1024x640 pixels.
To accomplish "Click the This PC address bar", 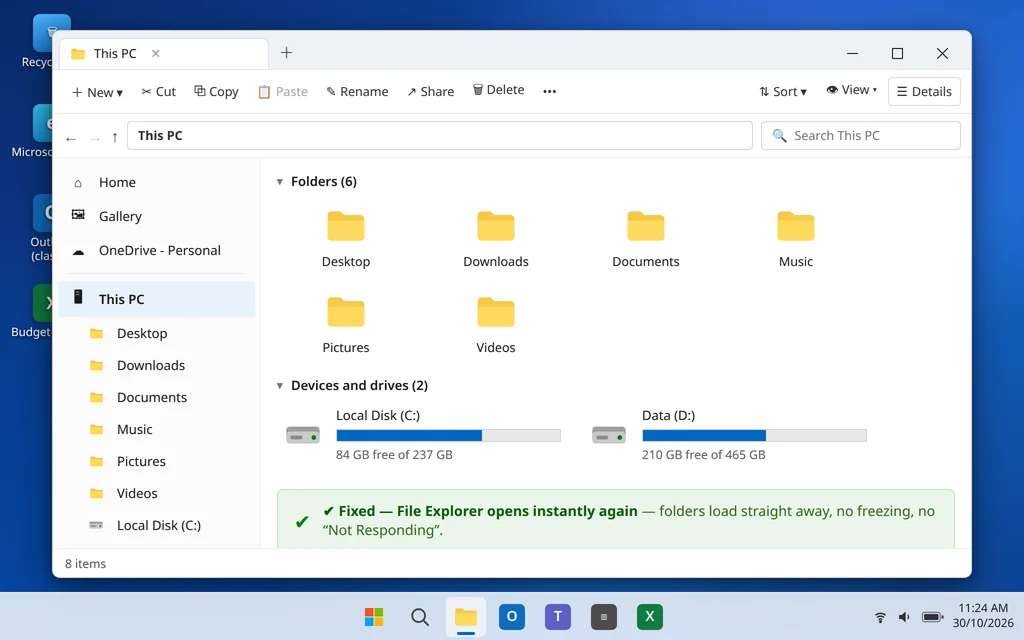I will pyautogui.click(x=440, y=135).
